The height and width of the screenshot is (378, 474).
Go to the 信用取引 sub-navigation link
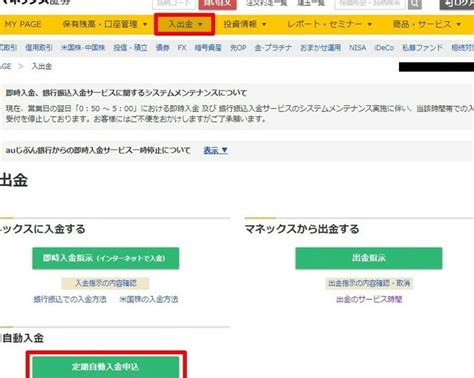point(39,48)
